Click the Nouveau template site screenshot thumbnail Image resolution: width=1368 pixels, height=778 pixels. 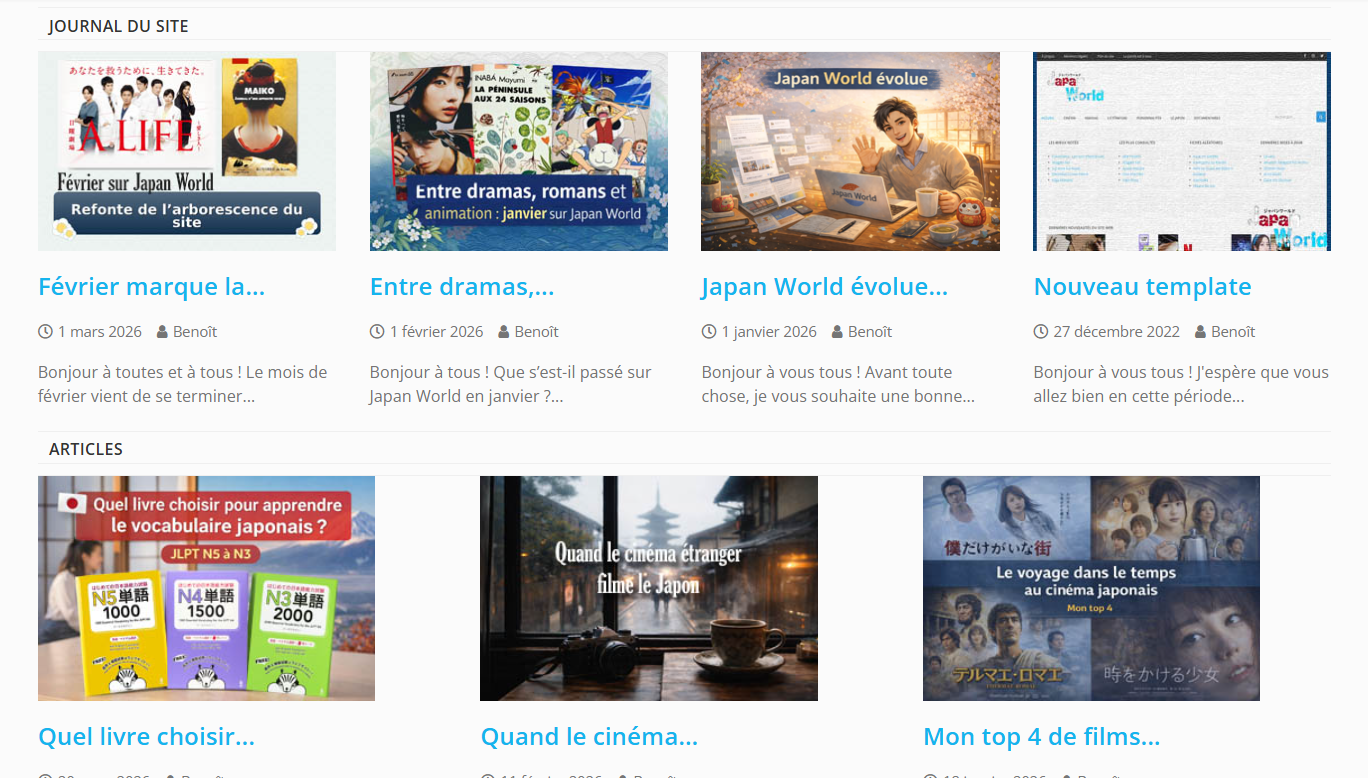click(x=1181, y=151)
